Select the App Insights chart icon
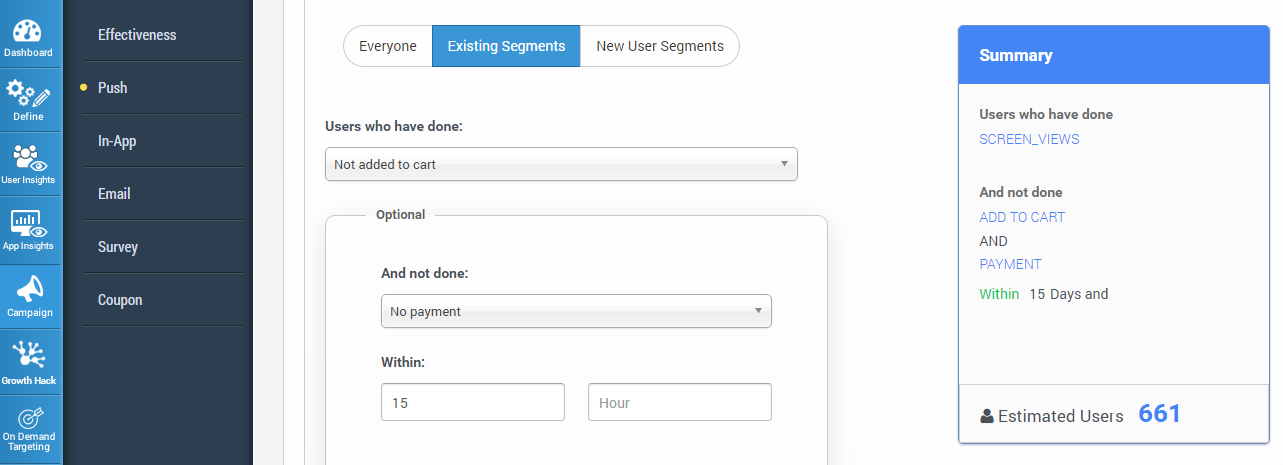 27,224
